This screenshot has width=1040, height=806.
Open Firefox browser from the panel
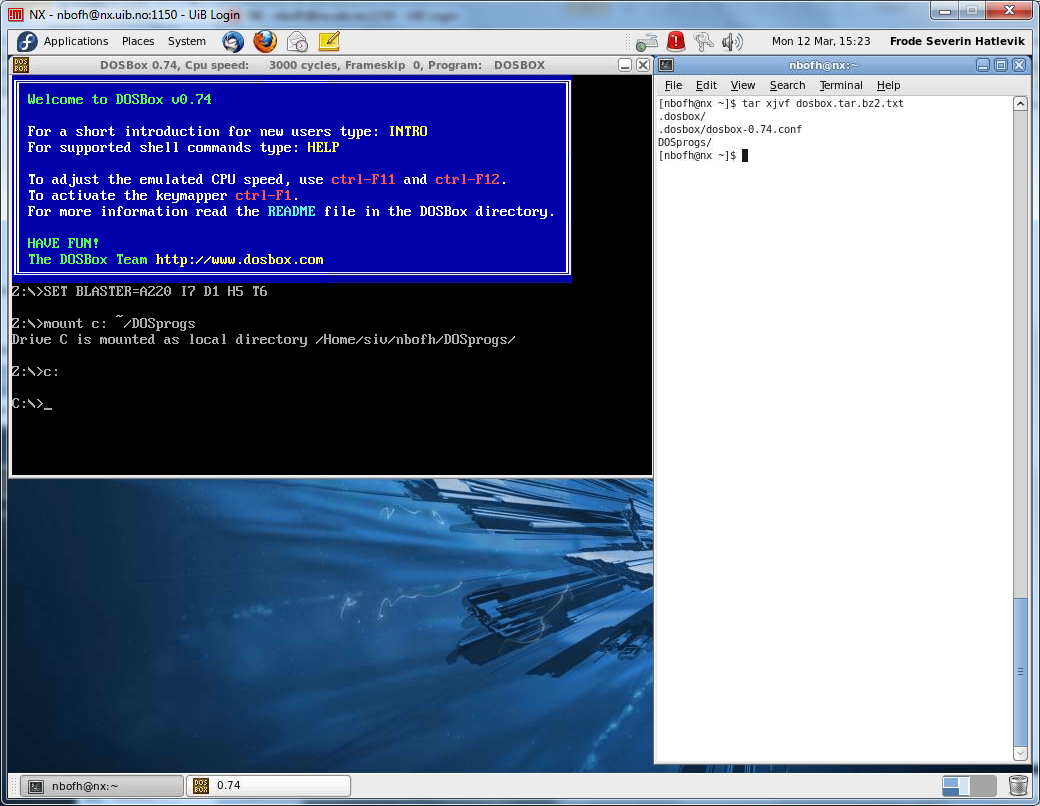[x=265, y=41]
